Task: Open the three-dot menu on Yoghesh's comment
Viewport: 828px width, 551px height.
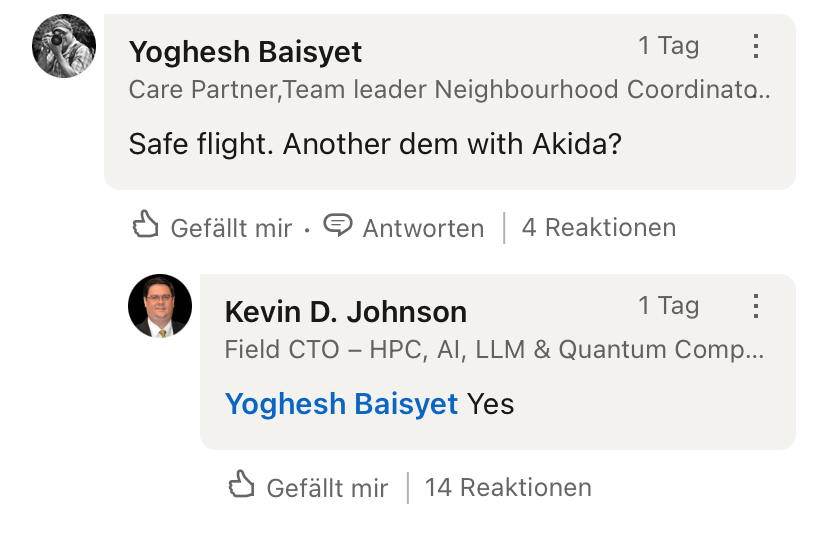Action: pos(756,46)
